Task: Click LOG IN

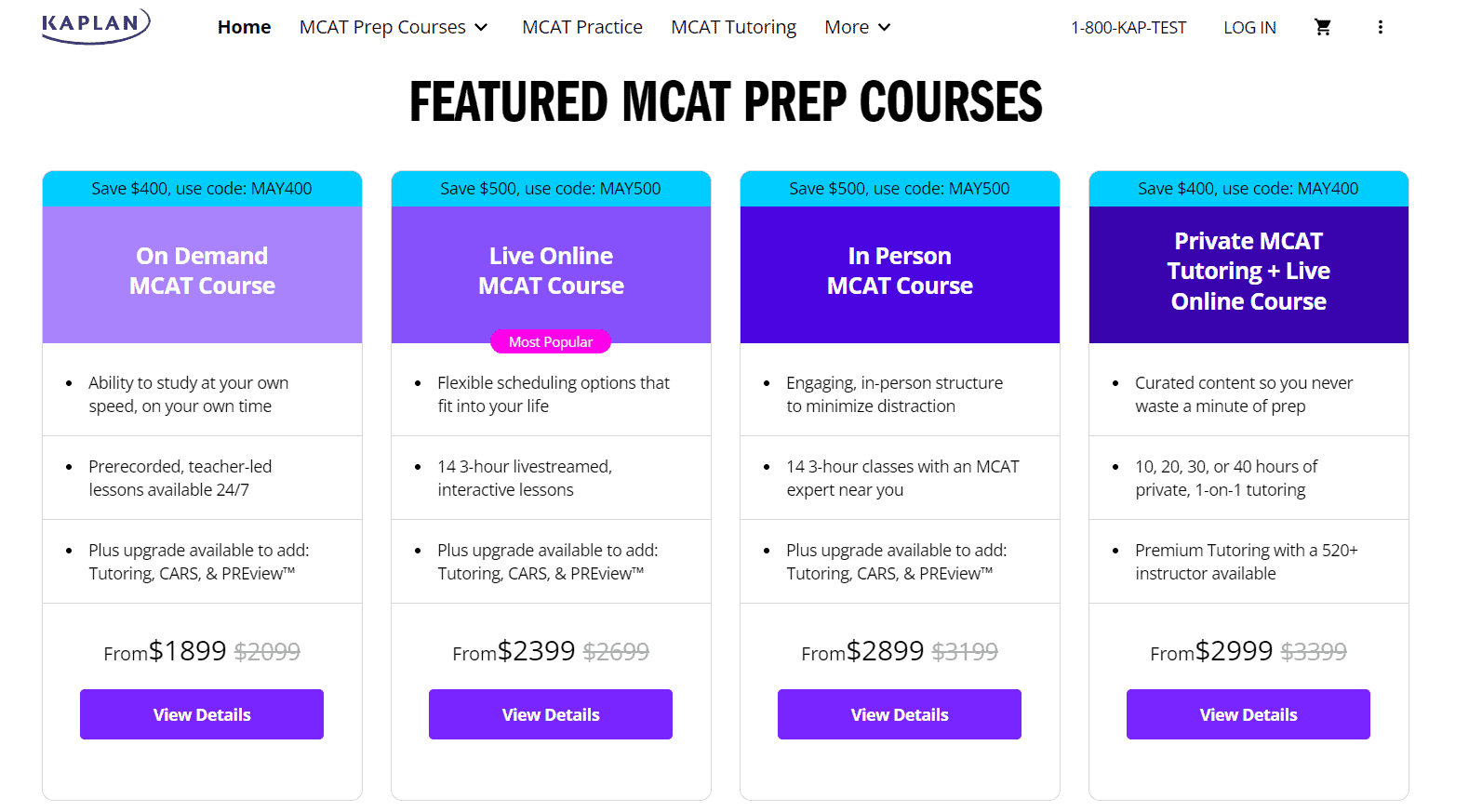Action: pyautogui.click(x=1249, y=27)
